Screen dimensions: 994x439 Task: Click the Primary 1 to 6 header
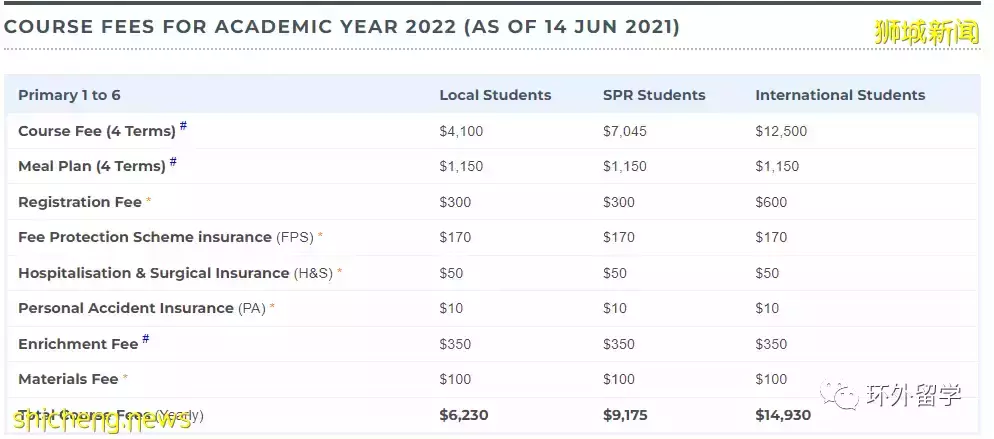click(69, 95)
